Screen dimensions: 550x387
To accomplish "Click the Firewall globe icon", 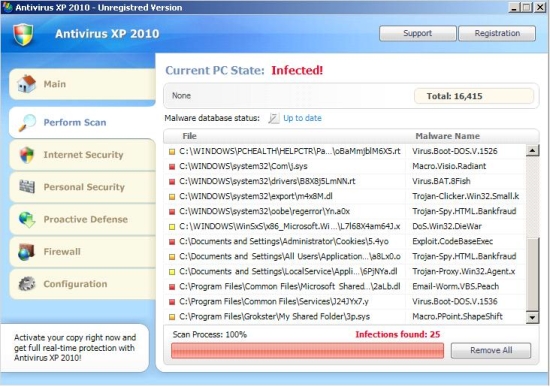I will point(27,252).
